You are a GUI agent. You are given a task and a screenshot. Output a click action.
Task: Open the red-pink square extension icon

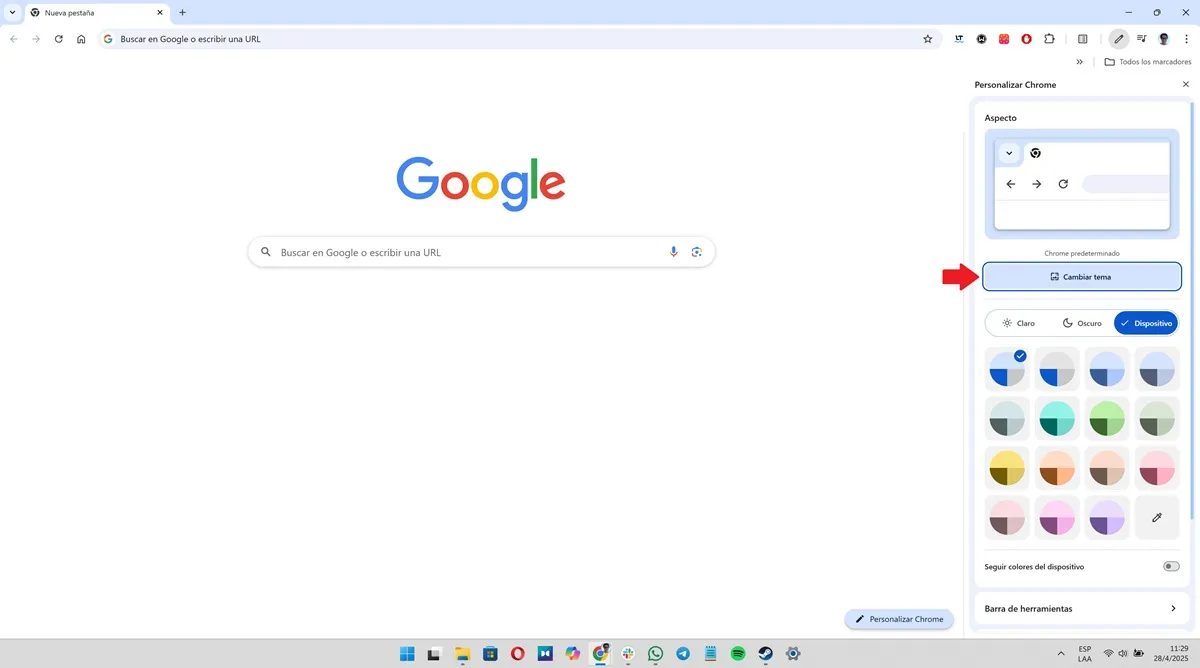(1004, 39)
